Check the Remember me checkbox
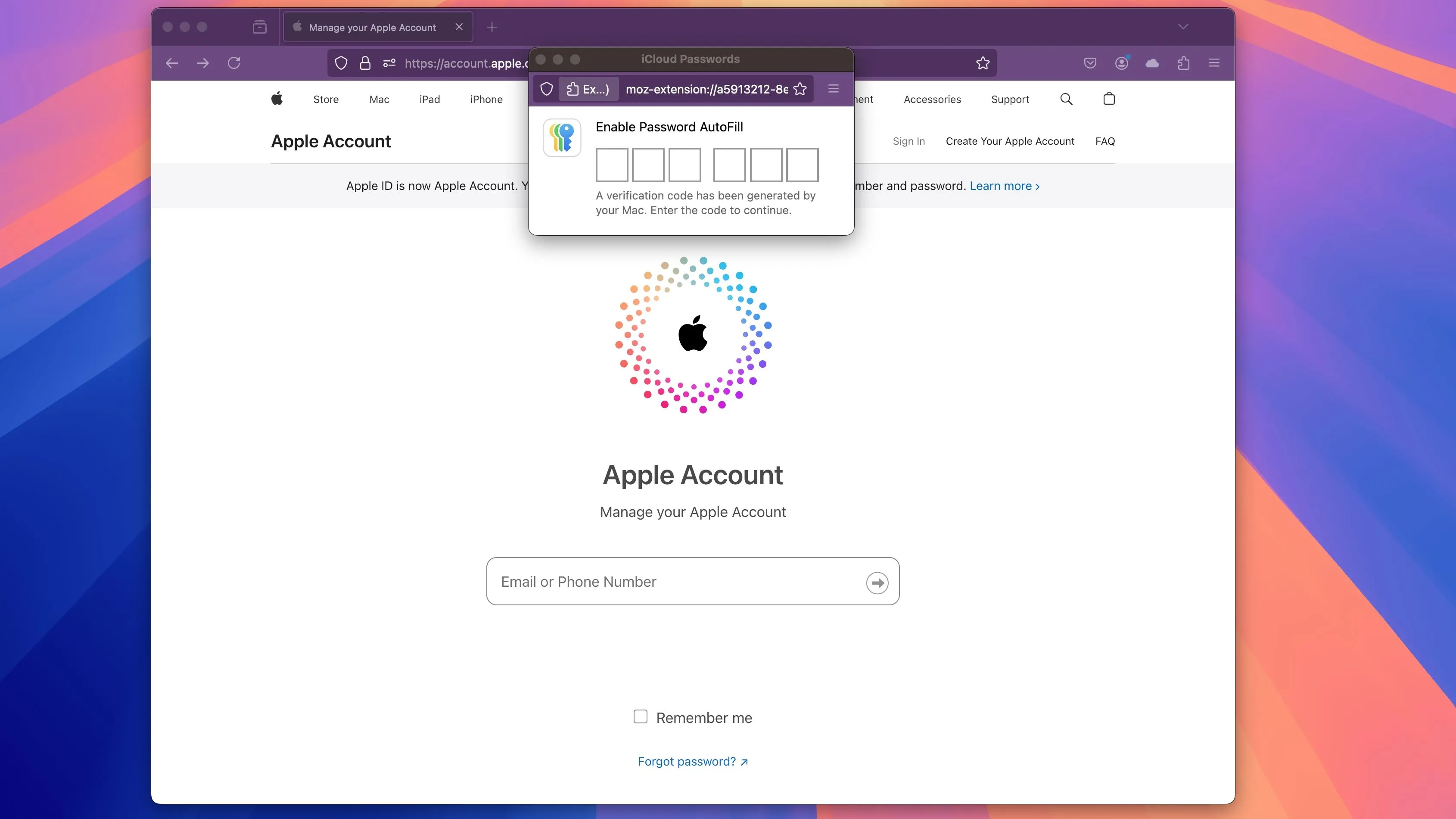1456x819 pixels. [x=641, y=717]
